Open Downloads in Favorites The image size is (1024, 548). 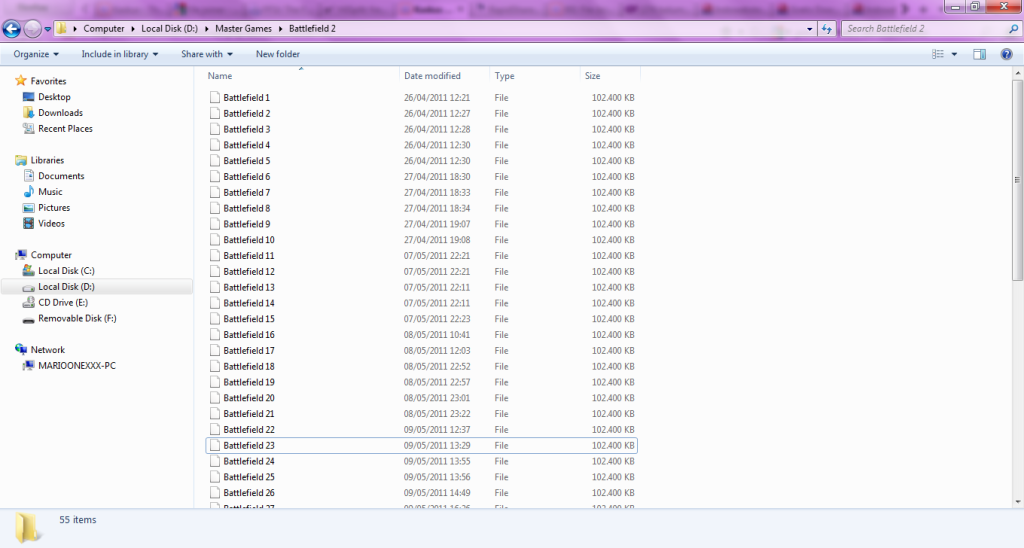click(60, 113)
